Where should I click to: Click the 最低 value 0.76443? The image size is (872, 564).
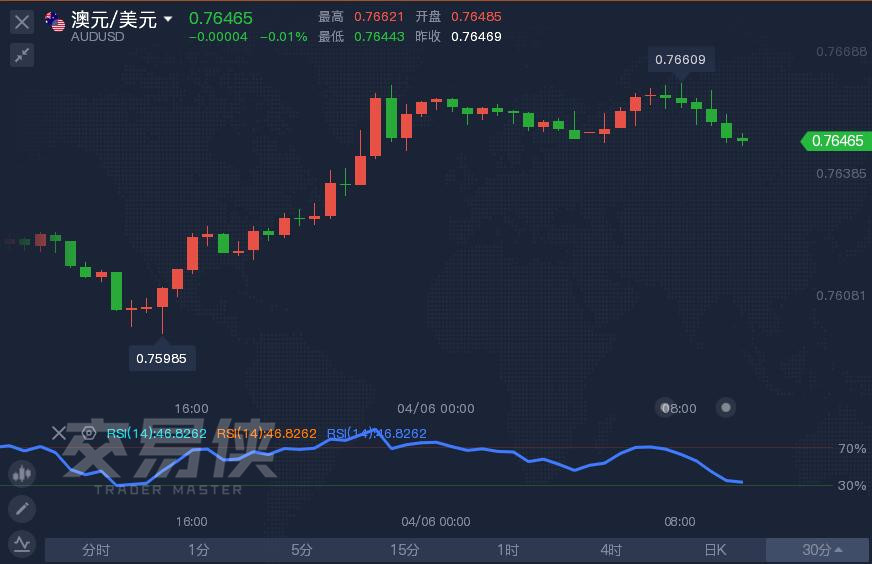[x=379, y=37]
